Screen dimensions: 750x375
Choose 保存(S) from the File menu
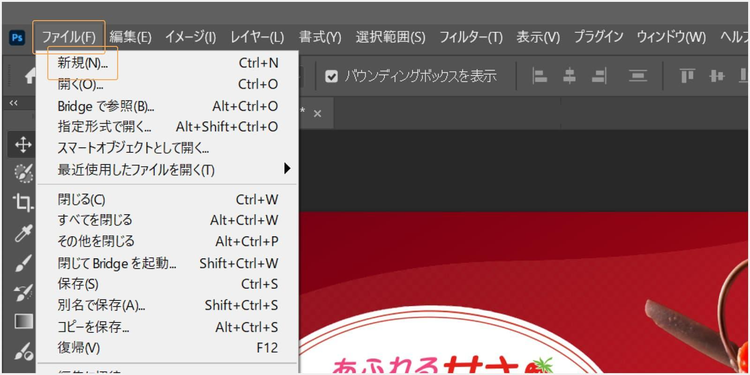point(167,284)
